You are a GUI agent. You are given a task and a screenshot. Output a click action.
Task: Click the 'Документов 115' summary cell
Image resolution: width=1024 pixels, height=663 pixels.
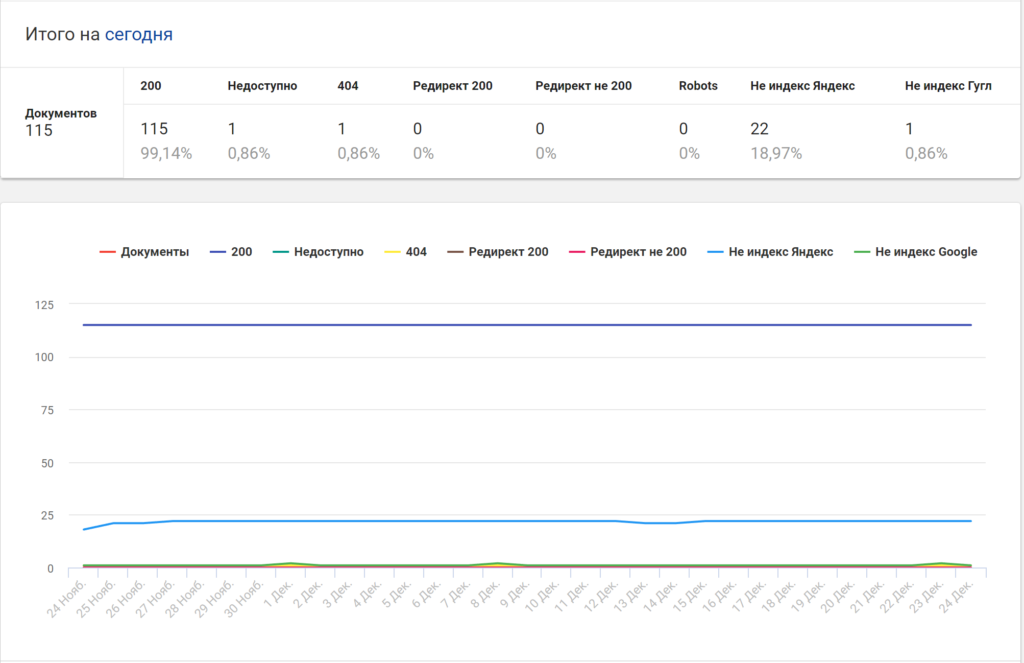pos(61,122)
